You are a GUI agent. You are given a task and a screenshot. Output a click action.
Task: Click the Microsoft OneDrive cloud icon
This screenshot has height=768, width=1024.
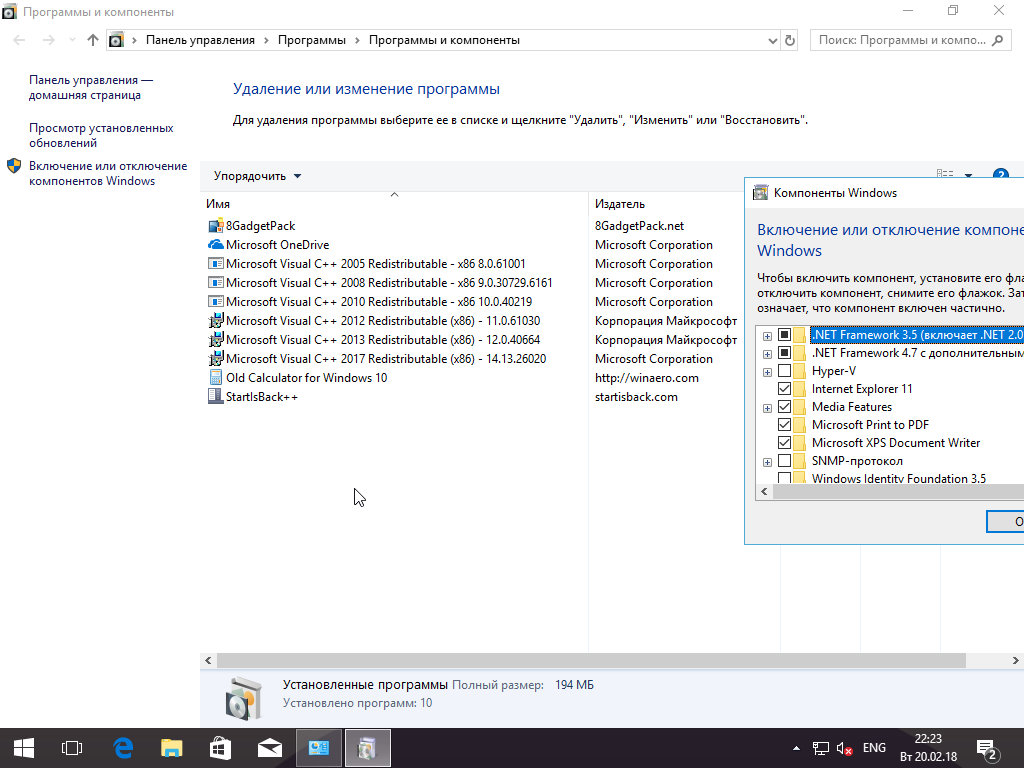point(216,245)
